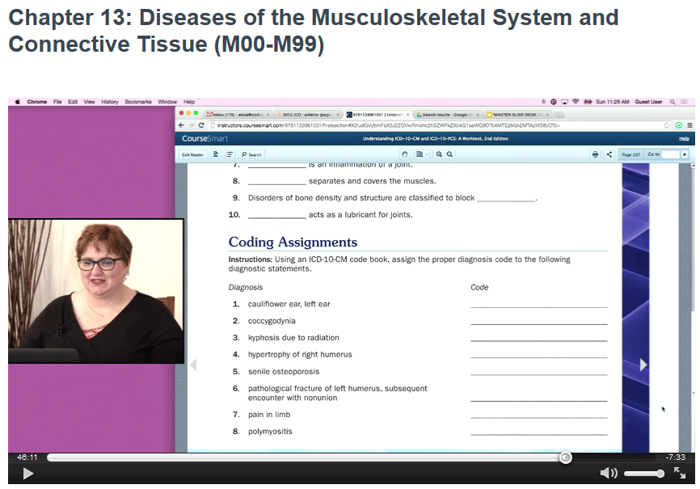
Task: Click the Exit Reader button
Action: [x=193, y=155]
